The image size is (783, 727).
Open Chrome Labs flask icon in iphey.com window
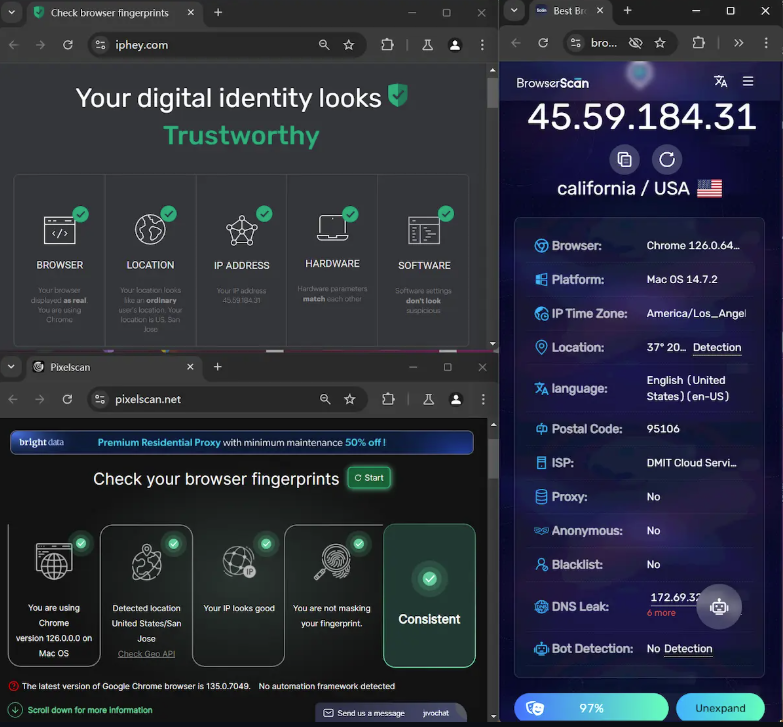[427, 45]
